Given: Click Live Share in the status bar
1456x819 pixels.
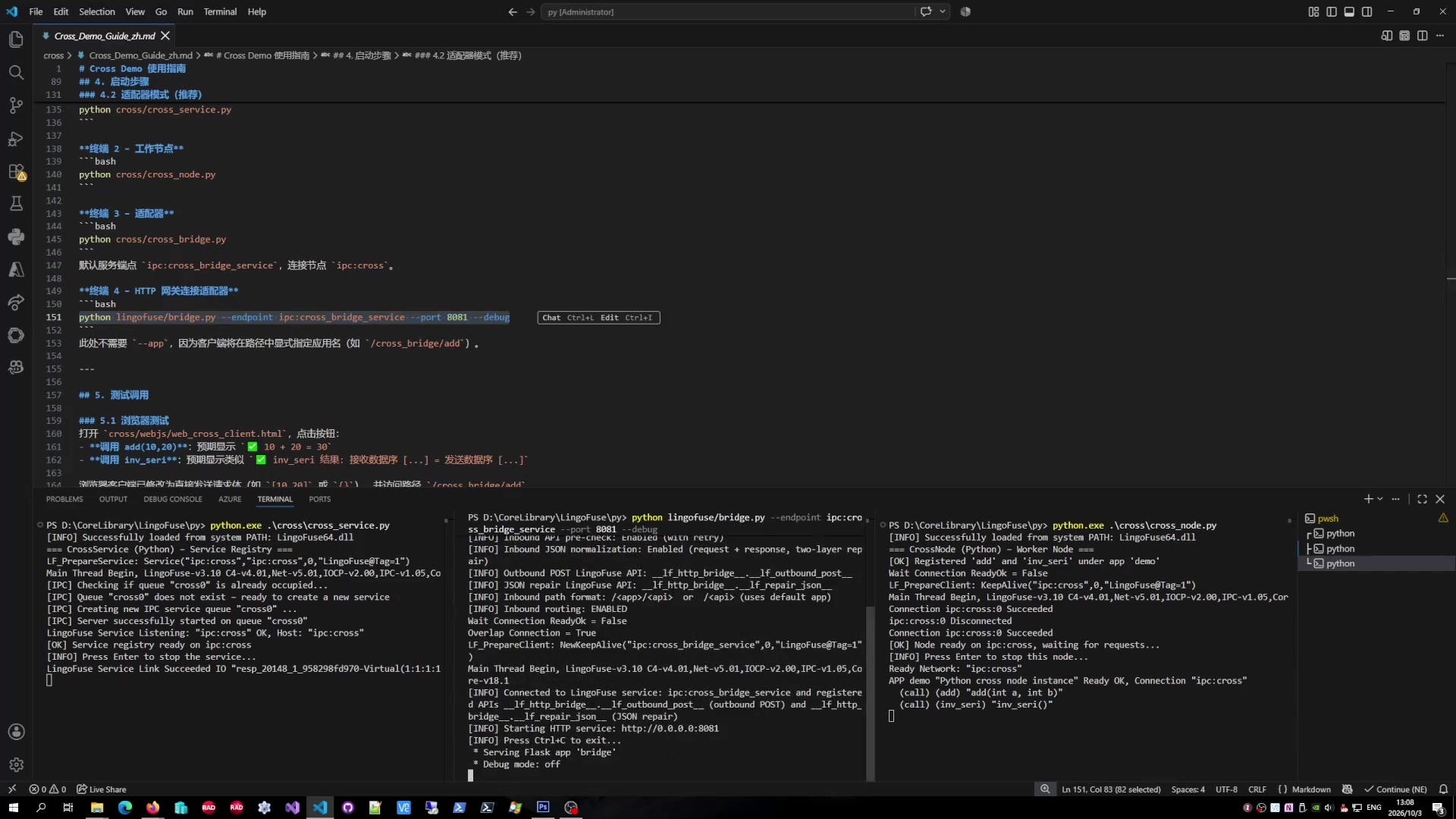Looking at the screenshot, I should pyautogui.click(x=102, y=789).
